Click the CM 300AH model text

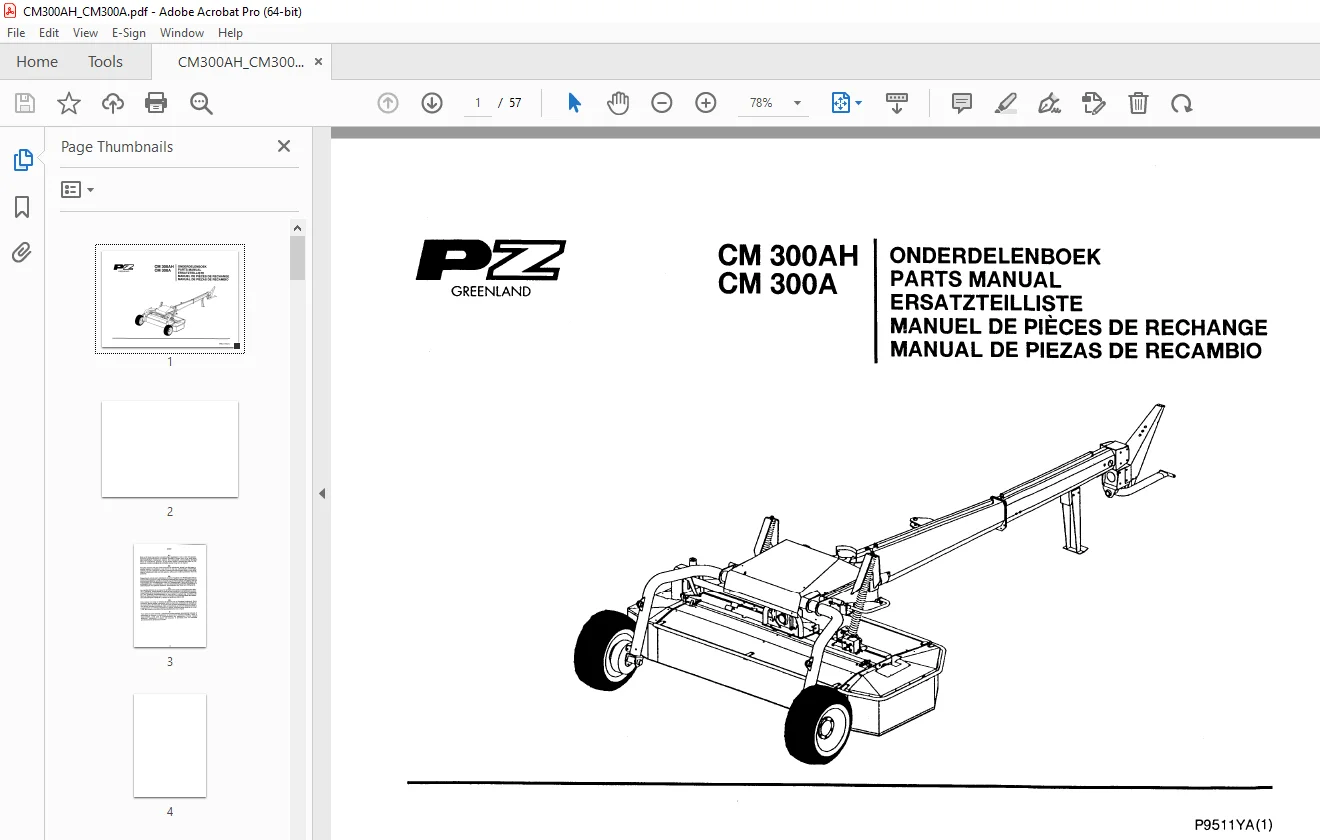788,256
